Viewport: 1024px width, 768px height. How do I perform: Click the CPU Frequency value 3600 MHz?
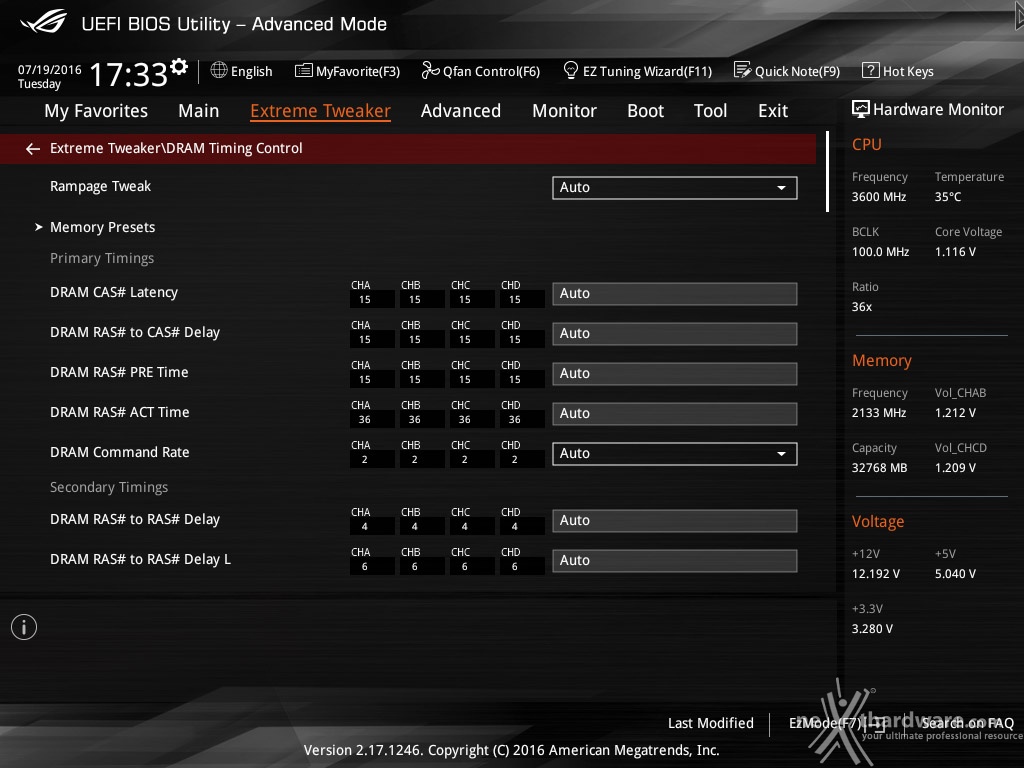pyautogui.click(x=879, y=197)
